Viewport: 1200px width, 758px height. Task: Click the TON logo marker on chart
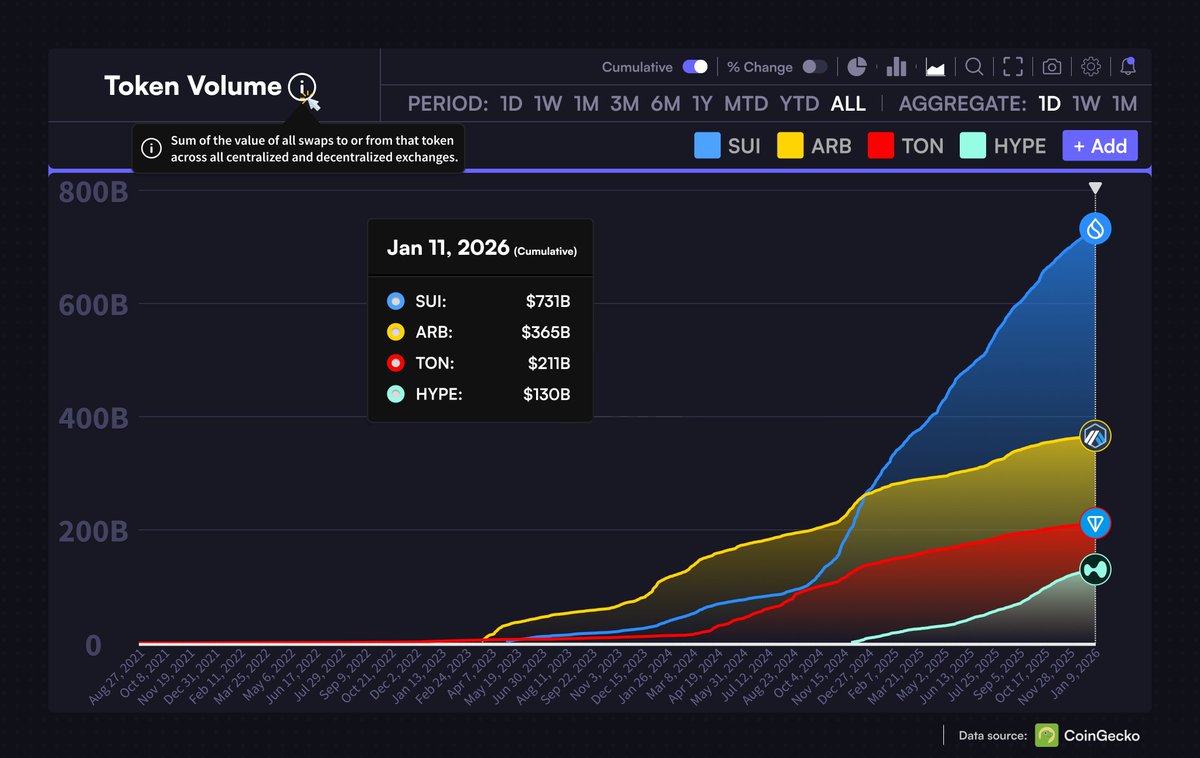(1096, 523)
